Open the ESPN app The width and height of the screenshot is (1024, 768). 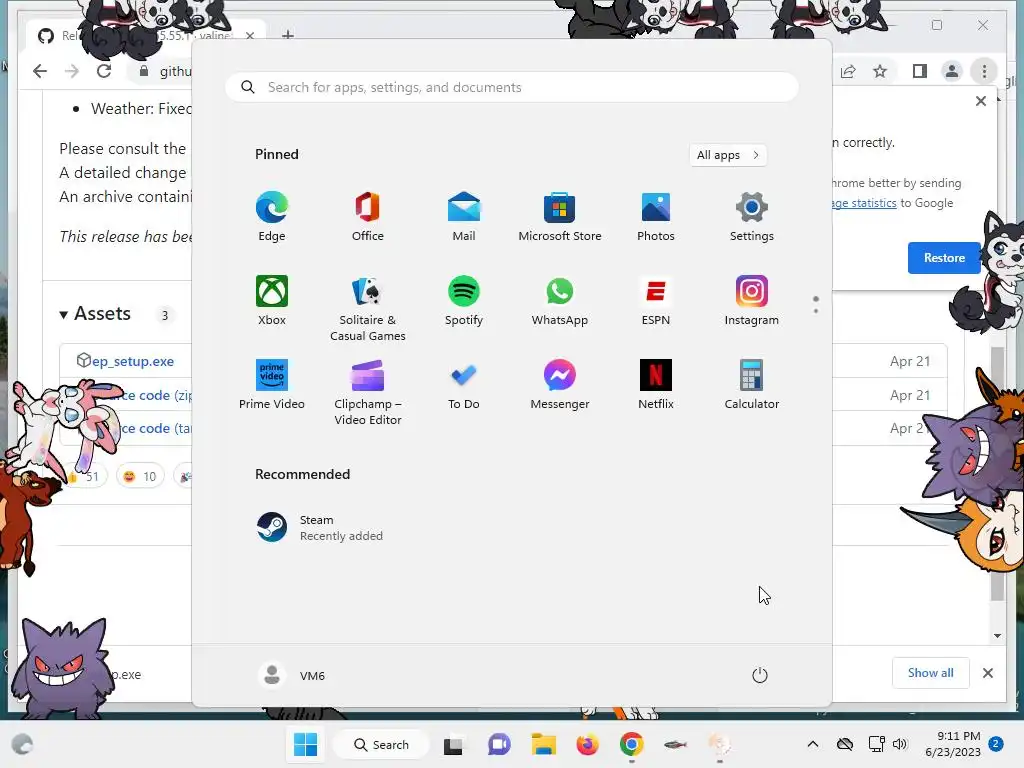coord(656,301)
